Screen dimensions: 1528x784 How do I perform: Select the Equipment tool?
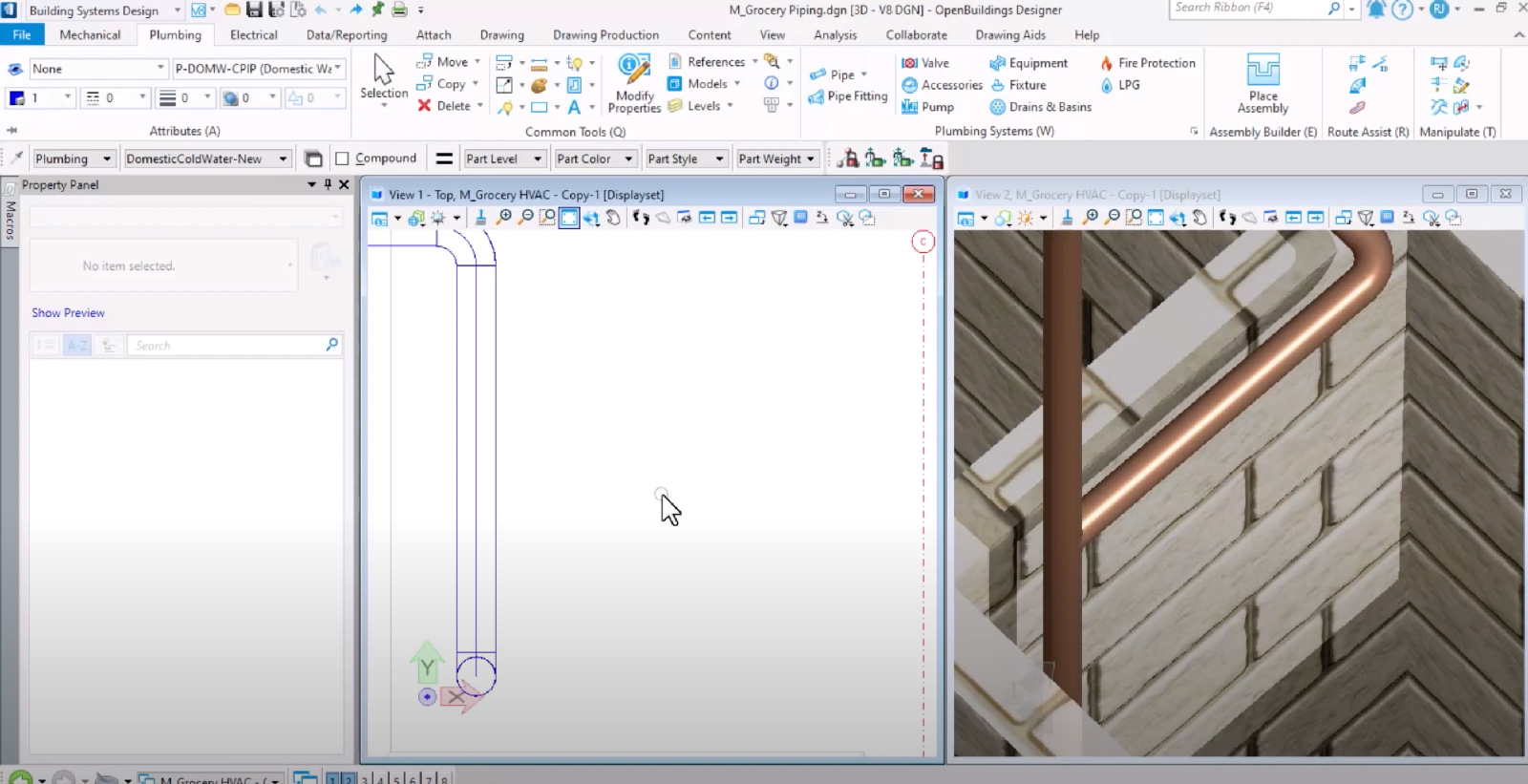pyautogui.click(x=1029, y=63)
